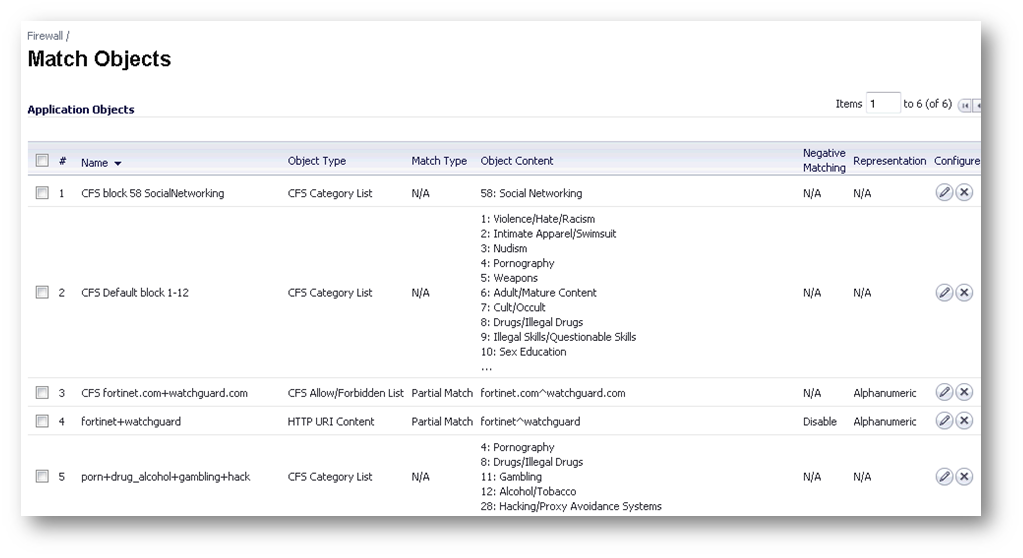Toggle sort arrow beside Name column

click(x=118, y=163)
